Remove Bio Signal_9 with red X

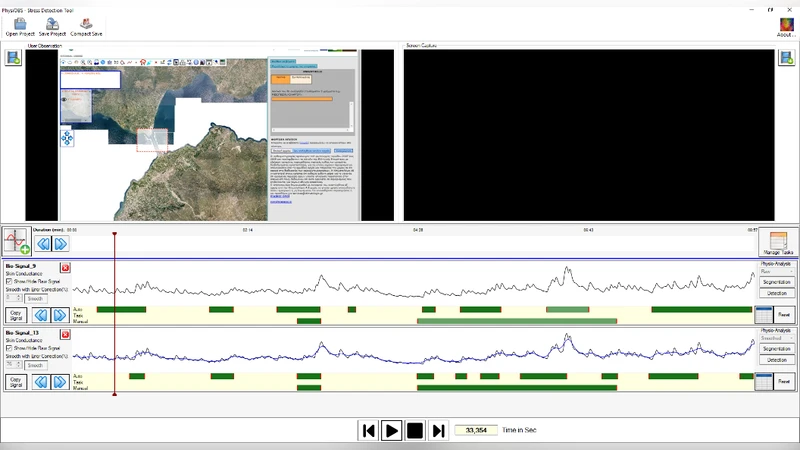[x=66, y=268]
